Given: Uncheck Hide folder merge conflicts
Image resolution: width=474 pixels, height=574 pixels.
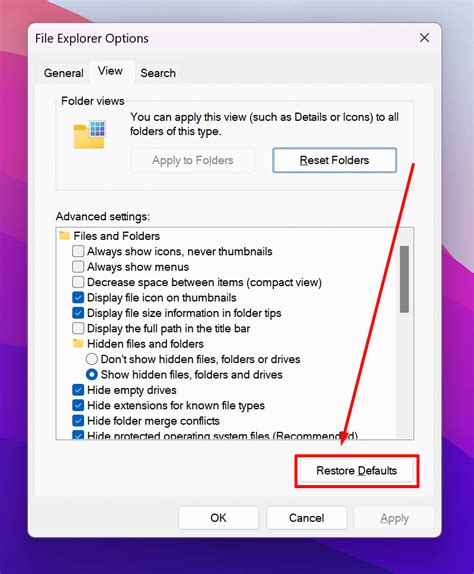Looking at the screenshot, I should click(x=78, y=420).
